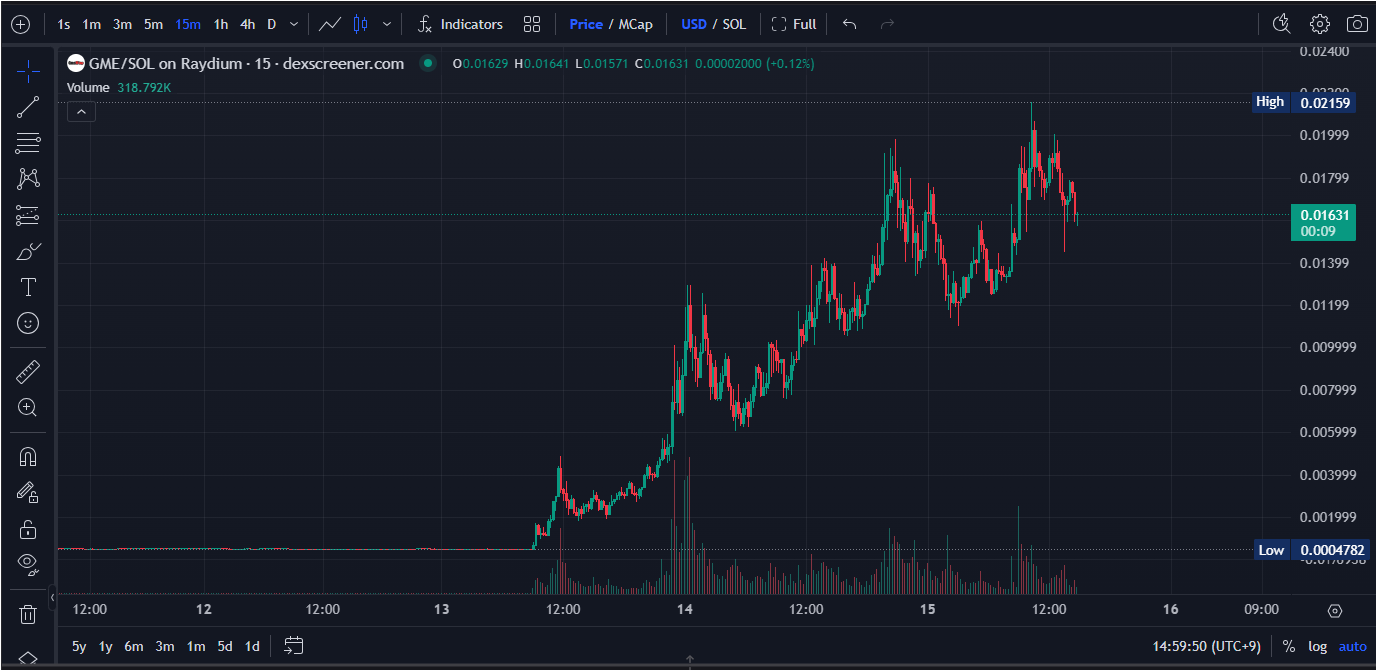
Task: Toggle magnet mode on
Action: [28, 457]
